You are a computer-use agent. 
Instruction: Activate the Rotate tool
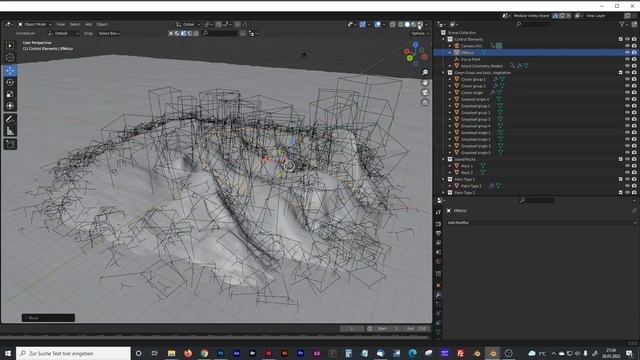click(x=10, y=82)
